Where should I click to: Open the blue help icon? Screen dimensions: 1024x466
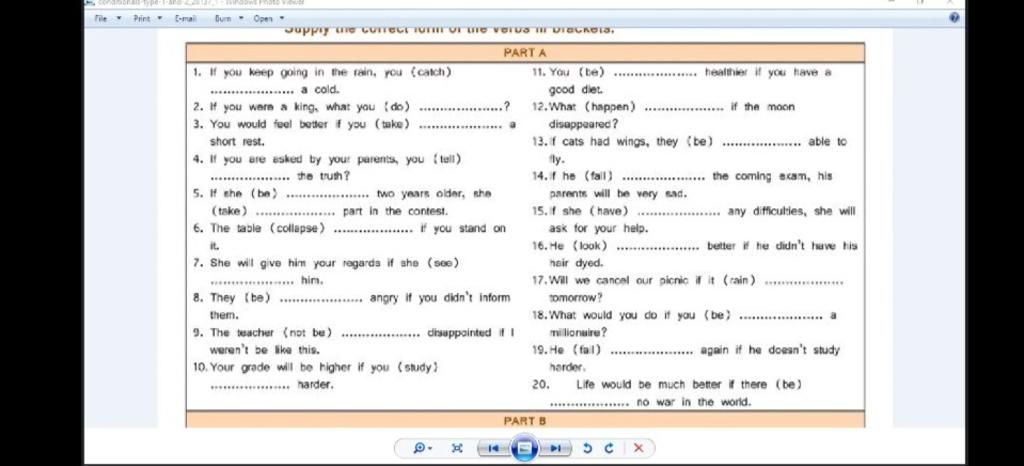pos(955,18)
